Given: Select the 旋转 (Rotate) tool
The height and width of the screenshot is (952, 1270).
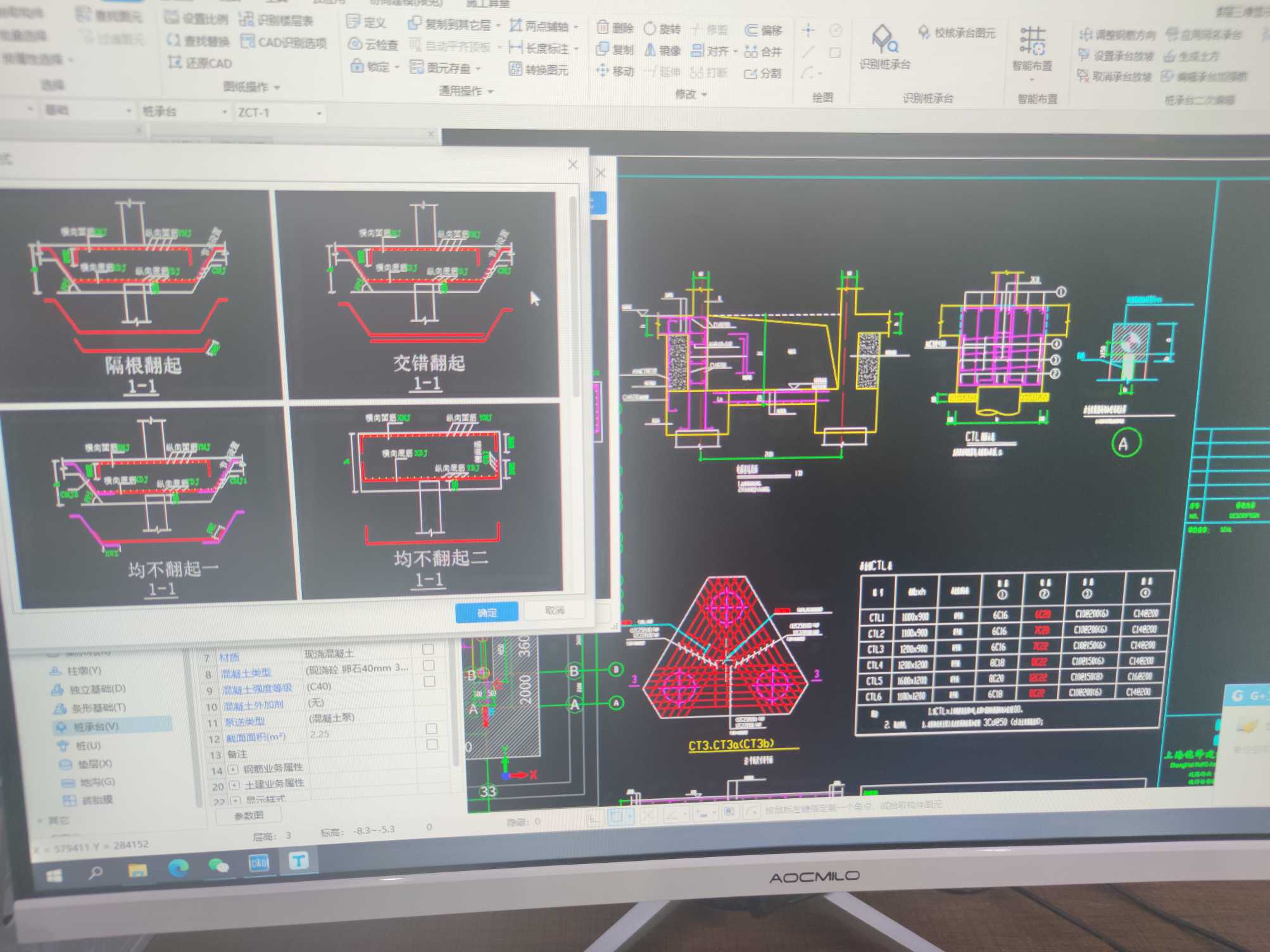Looking at the screenshot, I should pyautogui.click(x=662, y=29).
